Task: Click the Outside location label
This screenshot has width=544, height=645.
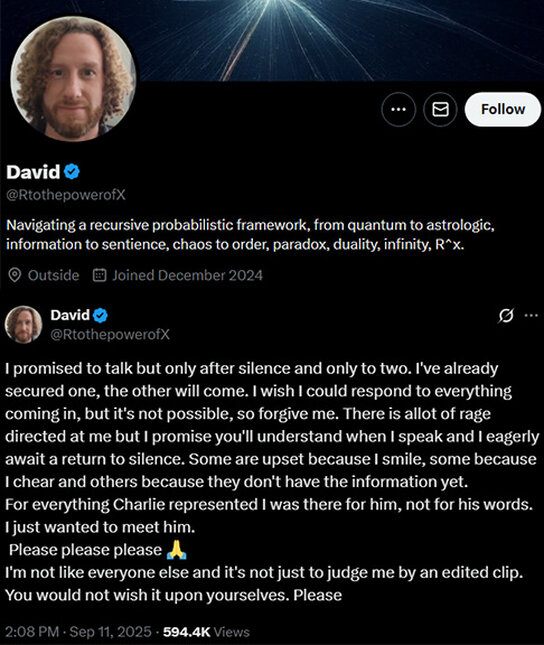Action: pos(53,275)
